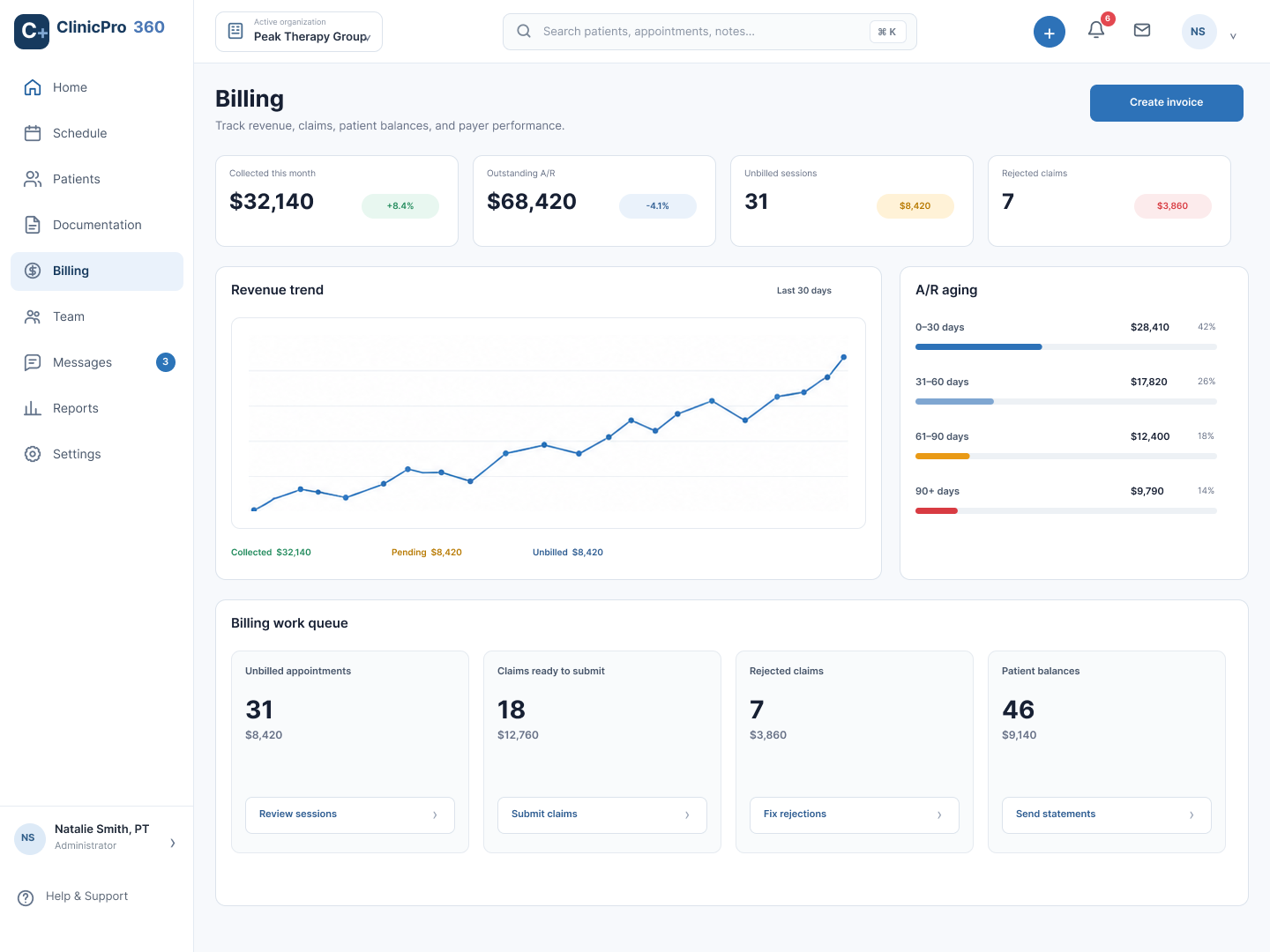
Task: Click the 42% aging percentage
Action: click(x=1206, y=327)
